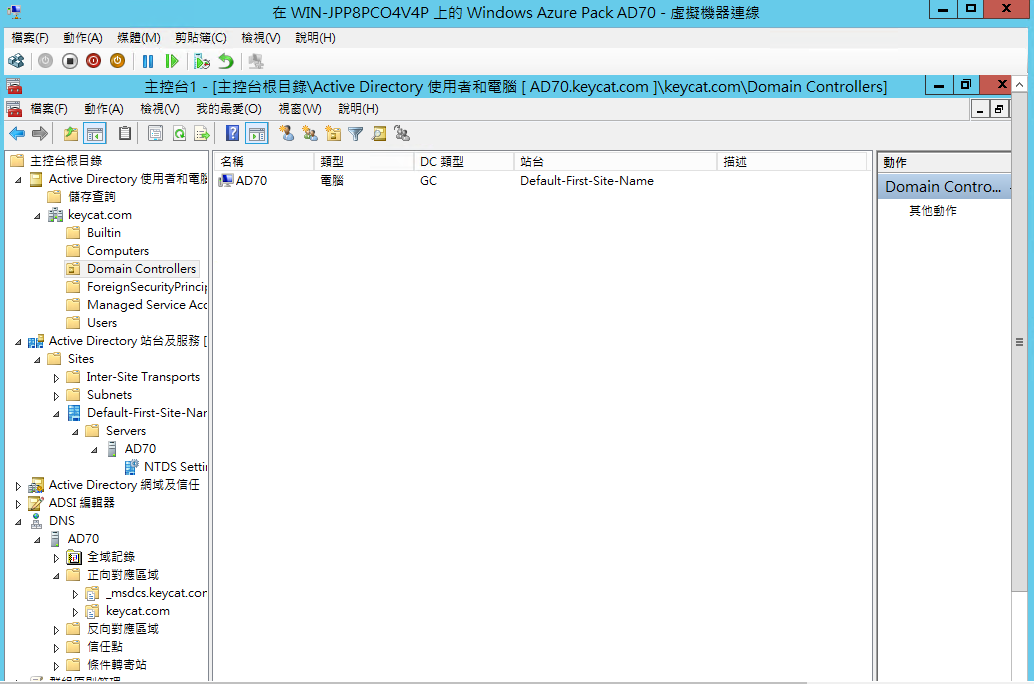Open console 動作(A) menu below 主控台1 title

(x=104, y=109)
